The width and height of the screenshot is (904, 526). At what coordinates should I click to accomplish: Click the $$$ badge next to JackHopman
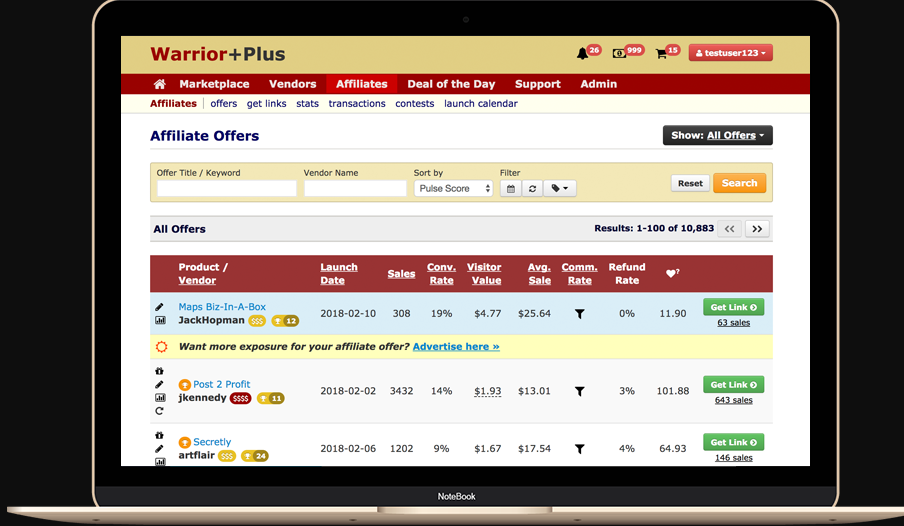pyautogui.click(x=257, y=321)
